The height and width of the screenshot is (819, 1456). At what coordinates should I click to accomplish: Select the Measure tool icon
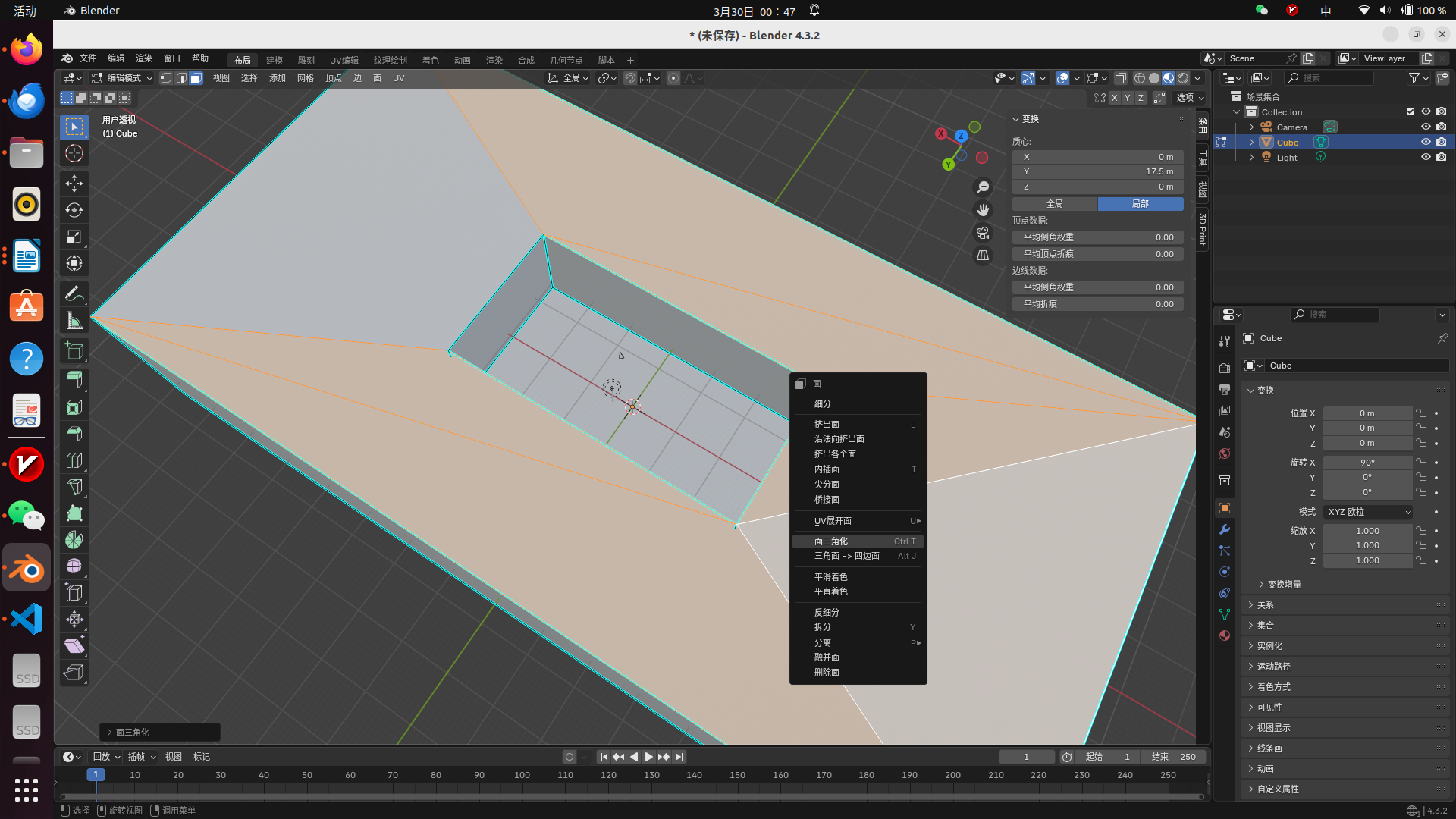(x=74, y=321)
